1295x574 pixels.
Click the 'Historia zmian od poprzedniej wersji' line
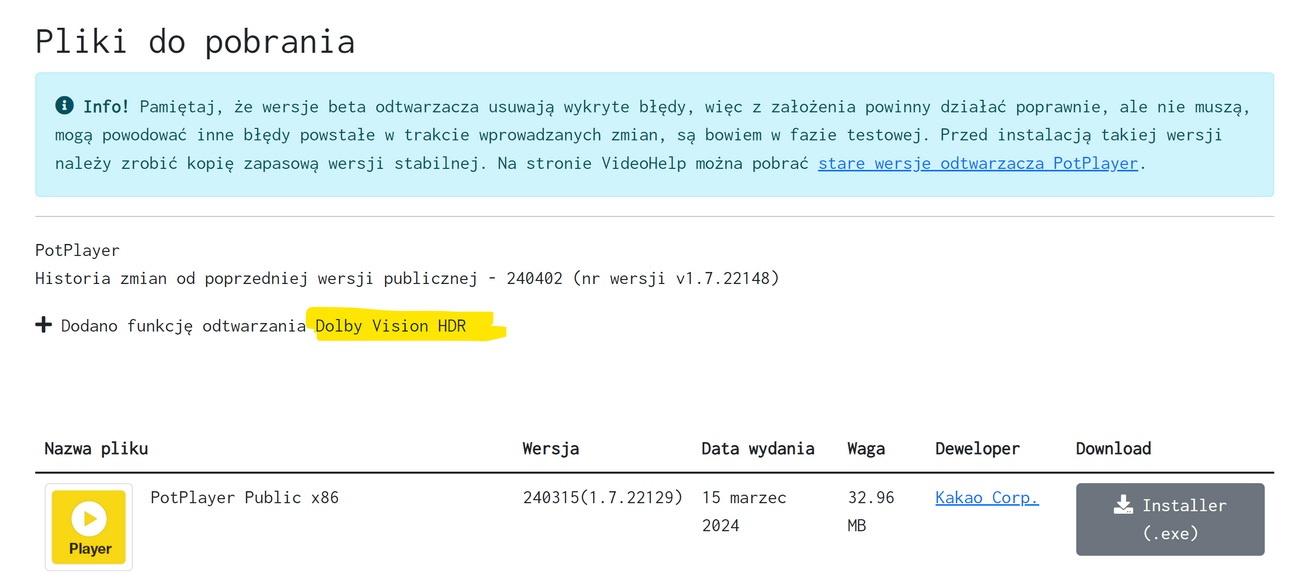pyautogui.click(x=407, y=278)
